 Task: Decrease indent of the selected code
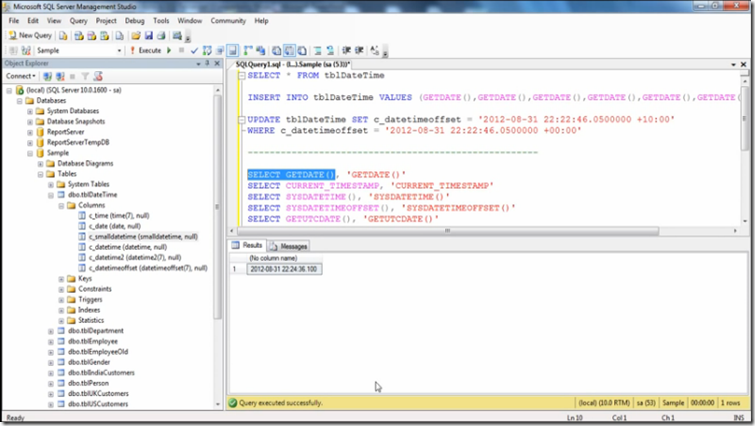(x=346, y=51)
